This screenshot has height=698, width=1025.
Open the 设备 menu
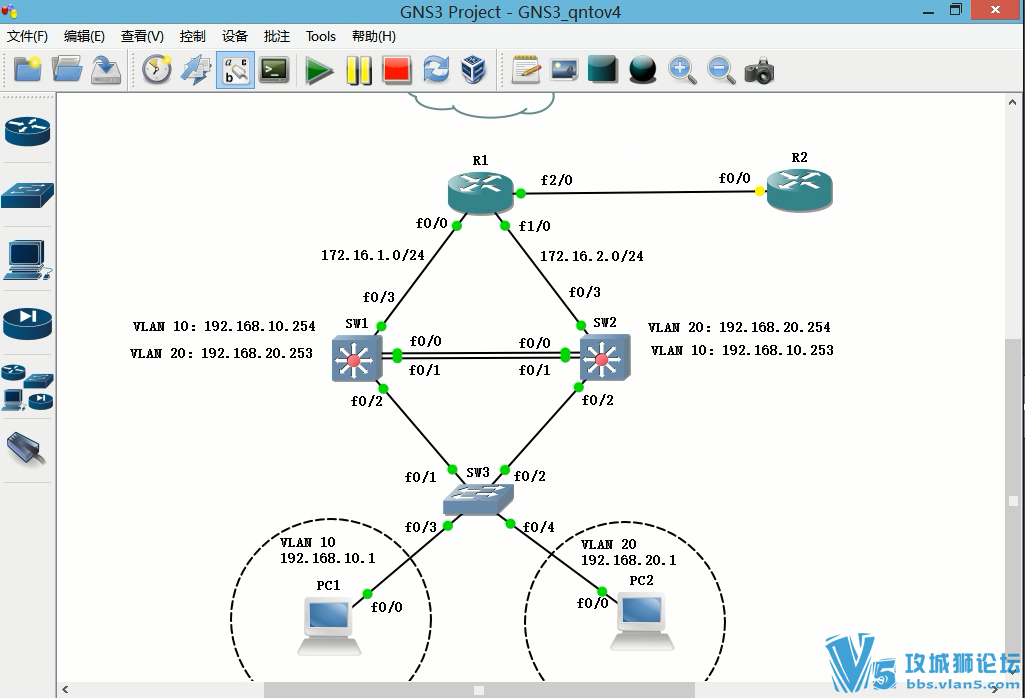pos(235,37)
